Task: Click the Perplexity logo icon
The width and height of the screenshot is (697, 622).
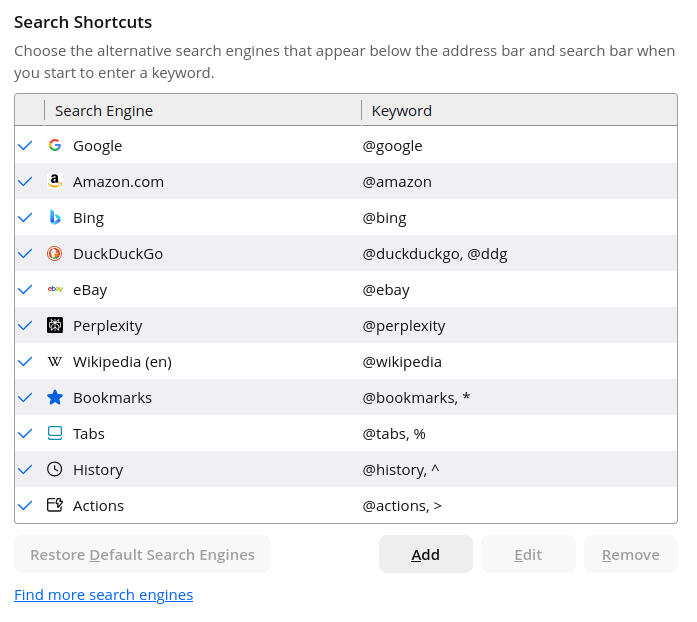Action: click(55, 325)
